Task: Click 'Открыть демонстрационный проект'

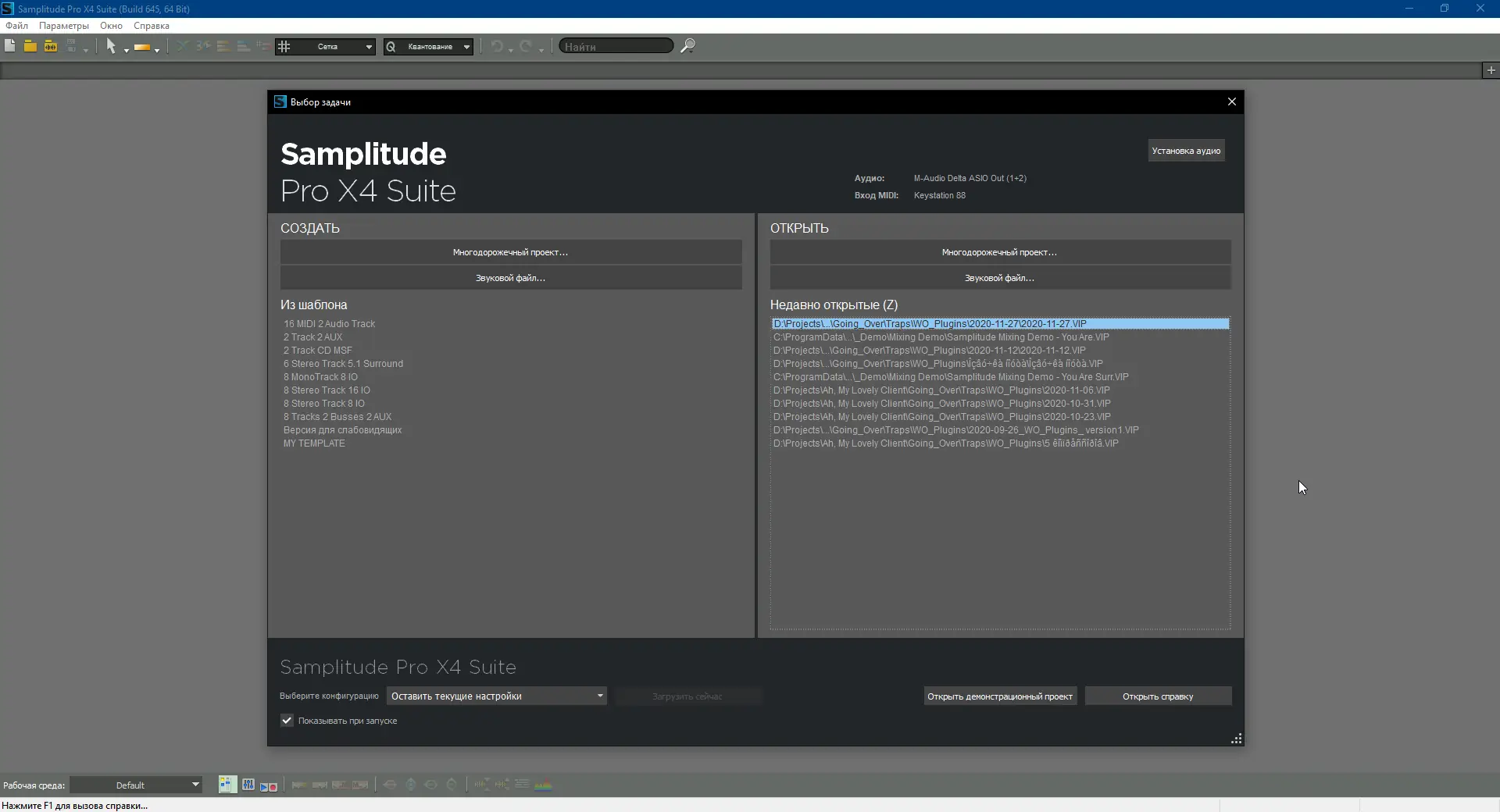Action: pyautogui.click(x=999, y=696)
